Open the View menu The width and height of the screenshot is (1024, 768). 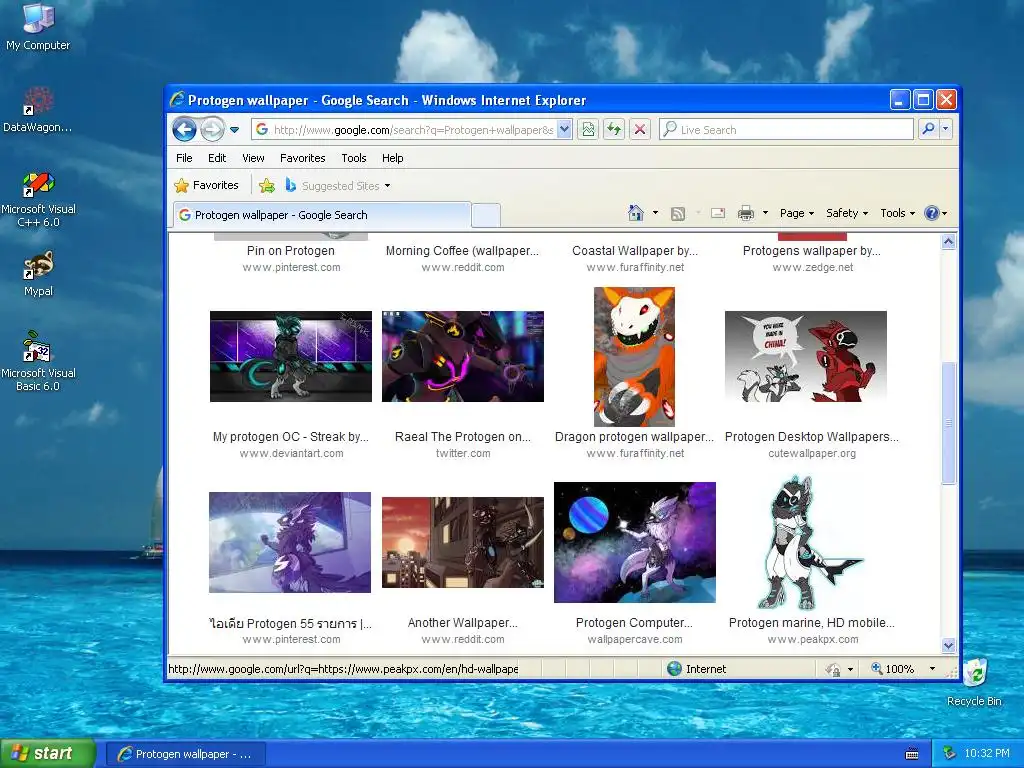(x=253, y=158)
